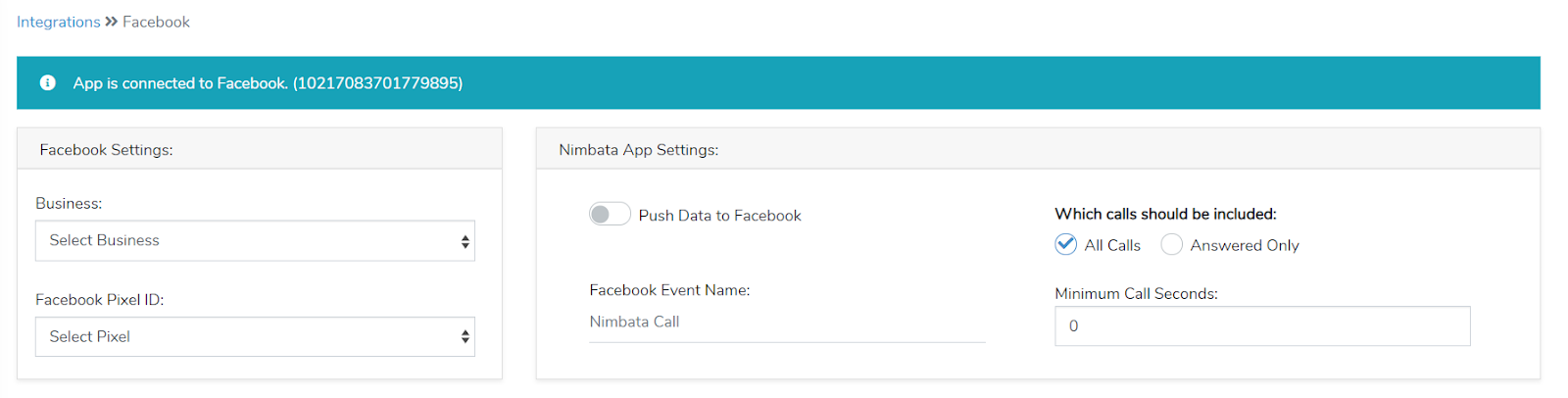
Task: Click the Facebook breadcrumb text
Action: (156, 22)
